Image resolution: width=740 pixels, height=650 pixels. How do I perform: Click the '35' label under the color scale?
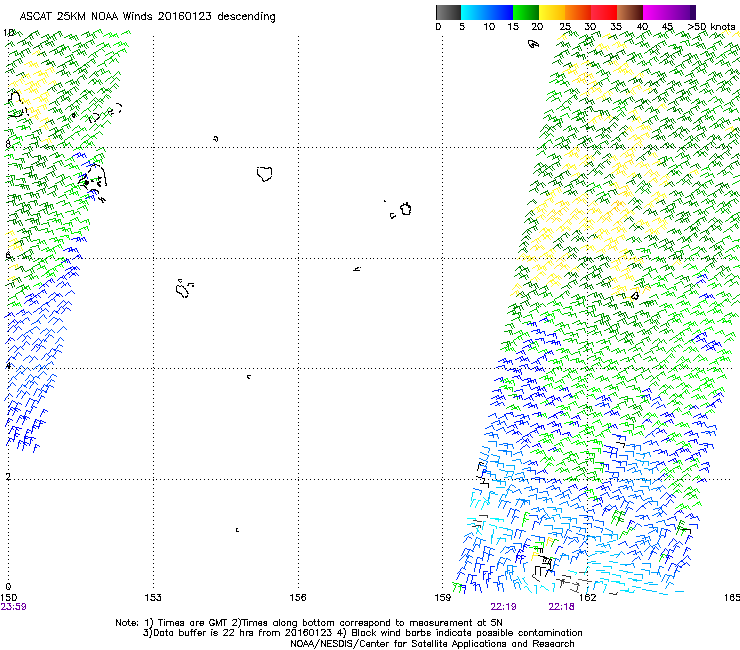[616, 27]
